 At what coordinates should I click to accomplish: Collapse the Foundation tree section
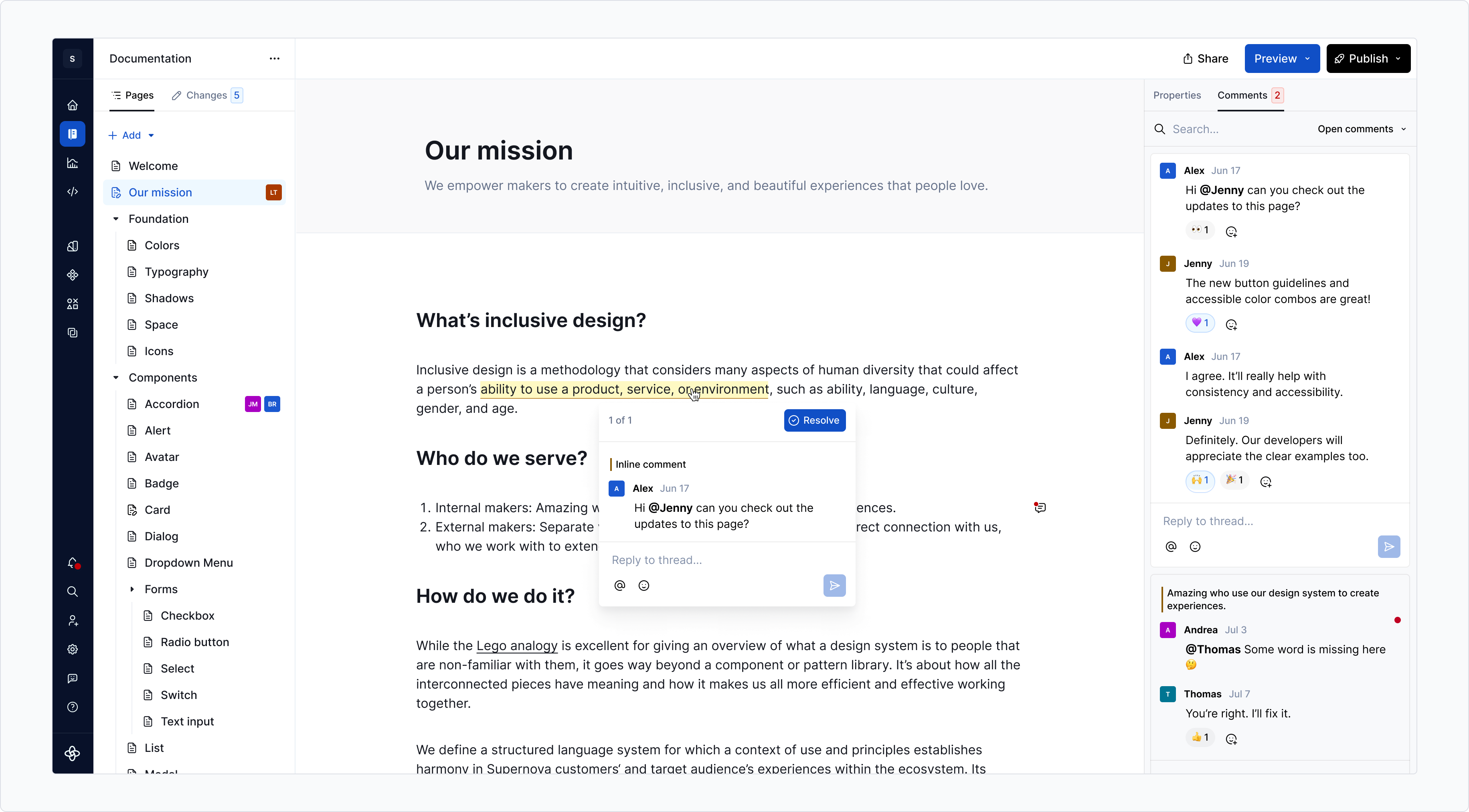116,219
